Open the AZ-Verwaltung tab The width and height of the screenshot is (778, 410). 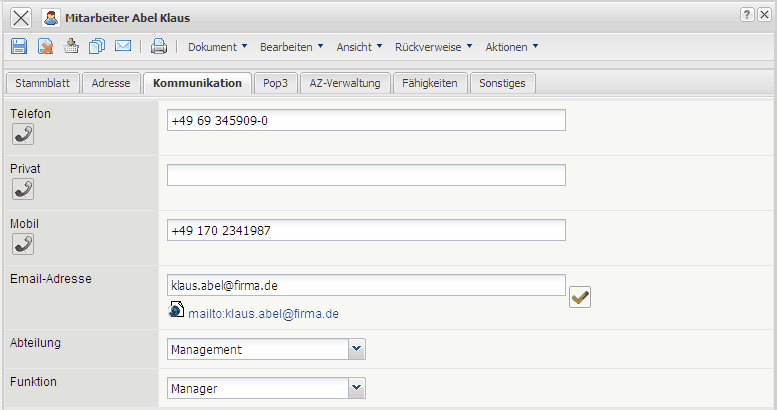(x=345, y=83)
